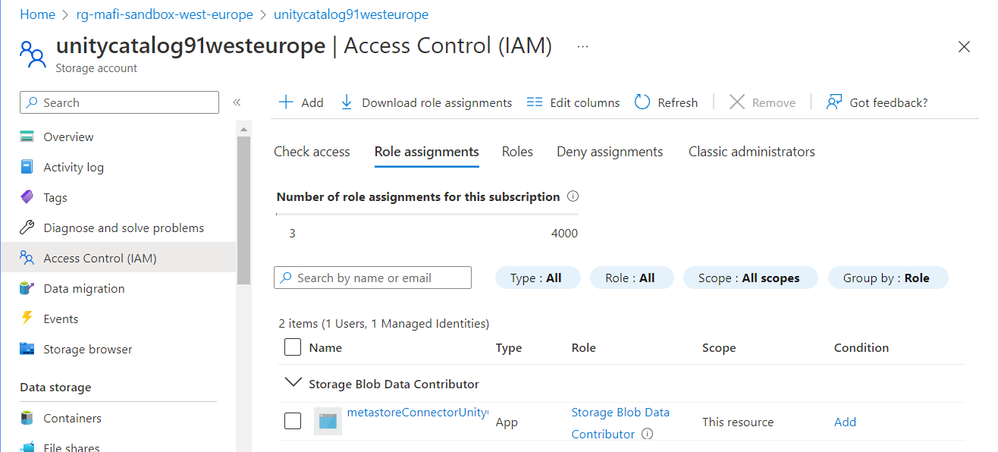Click the Storage browser icon
Viewport: 998px width, 452px height.
click(x=27, y=350)
